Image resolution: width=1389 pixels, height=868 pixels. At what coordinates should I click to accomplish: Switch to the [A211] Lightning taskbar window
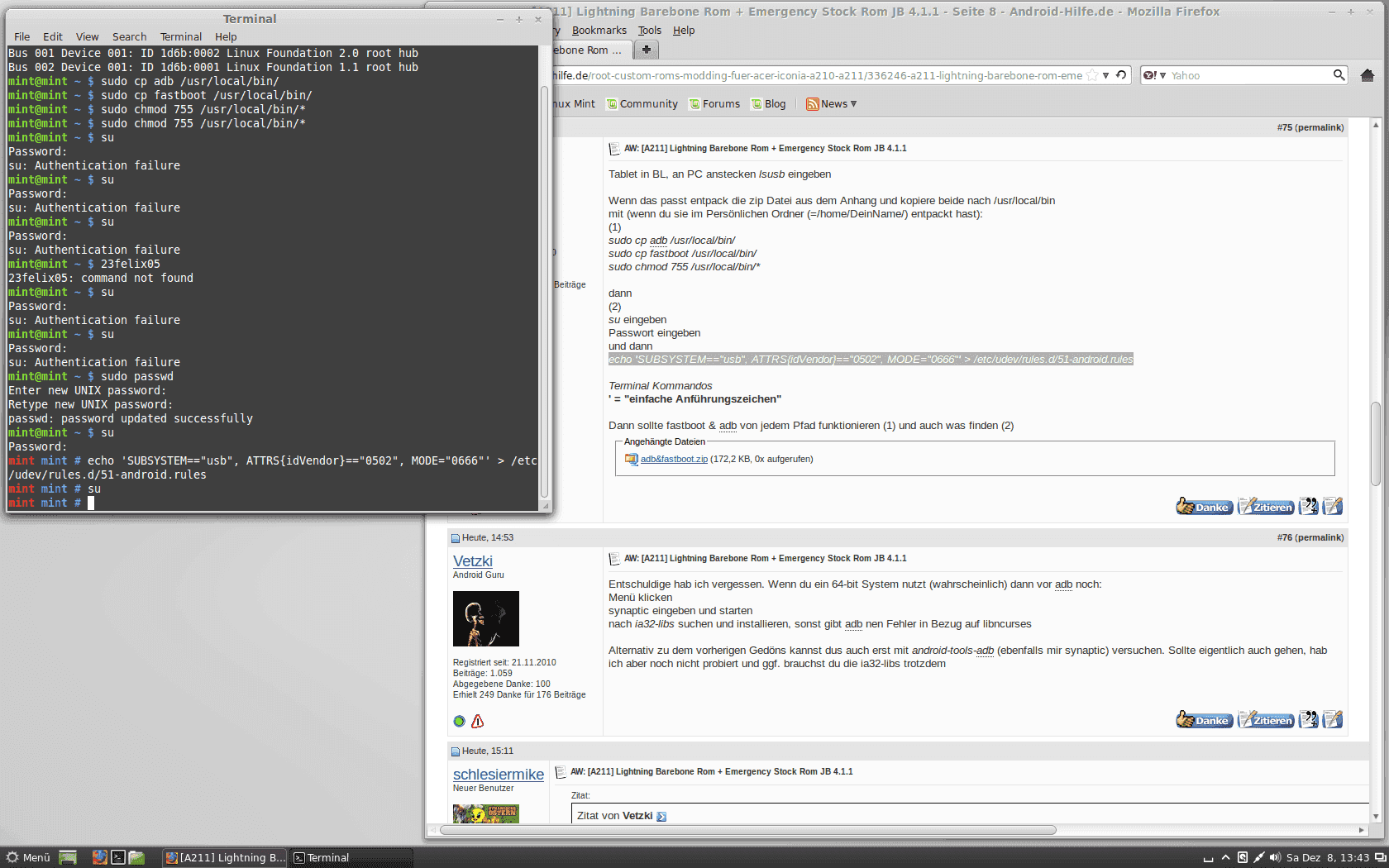(x=225, y=857)
